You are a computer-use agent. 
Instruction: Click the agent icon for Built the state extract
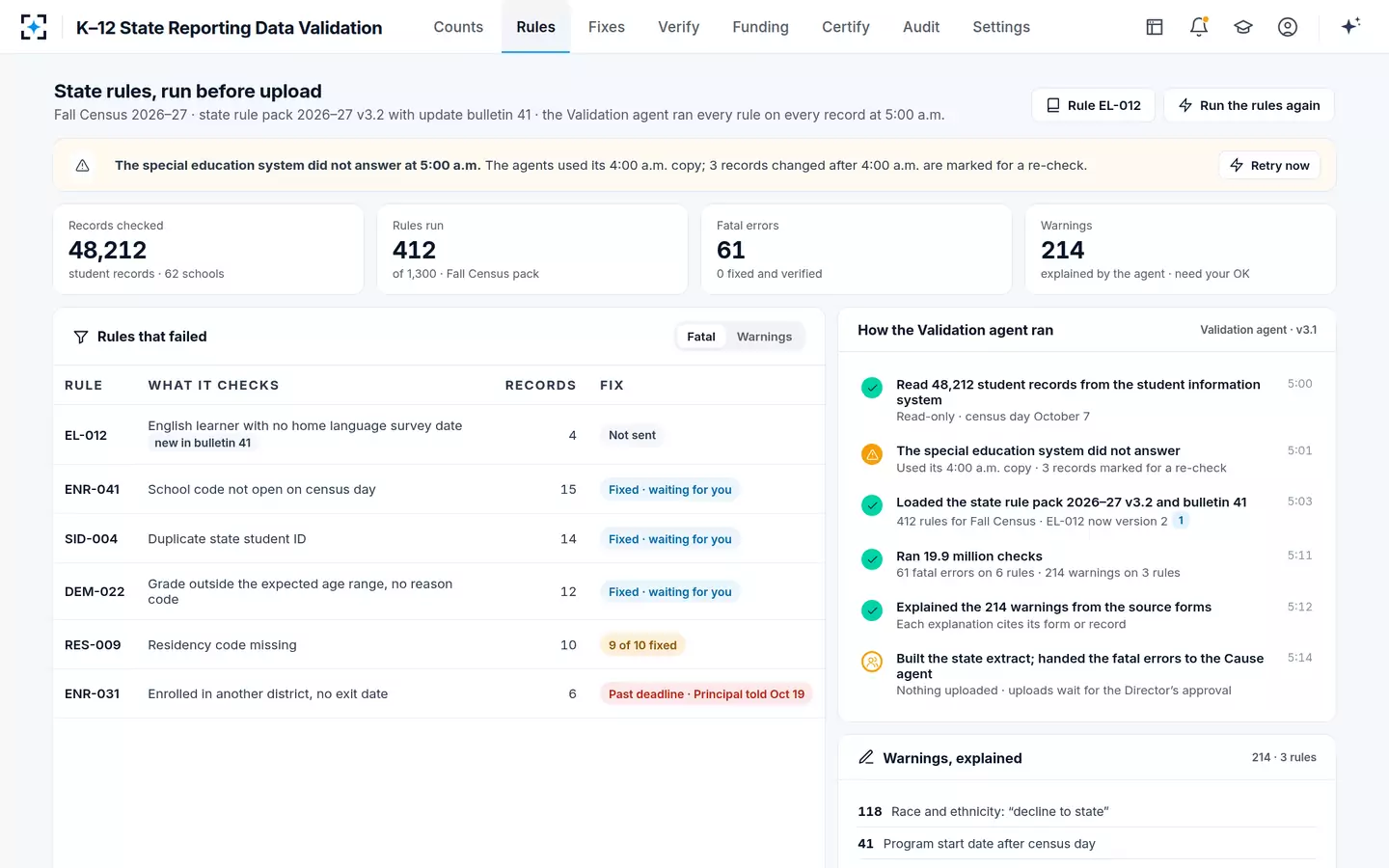pos(872,662)
